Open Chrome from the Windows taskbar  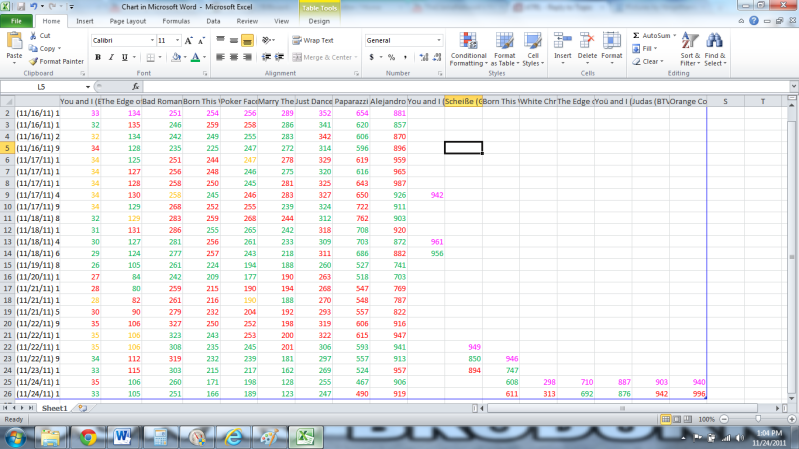[88, 436]
